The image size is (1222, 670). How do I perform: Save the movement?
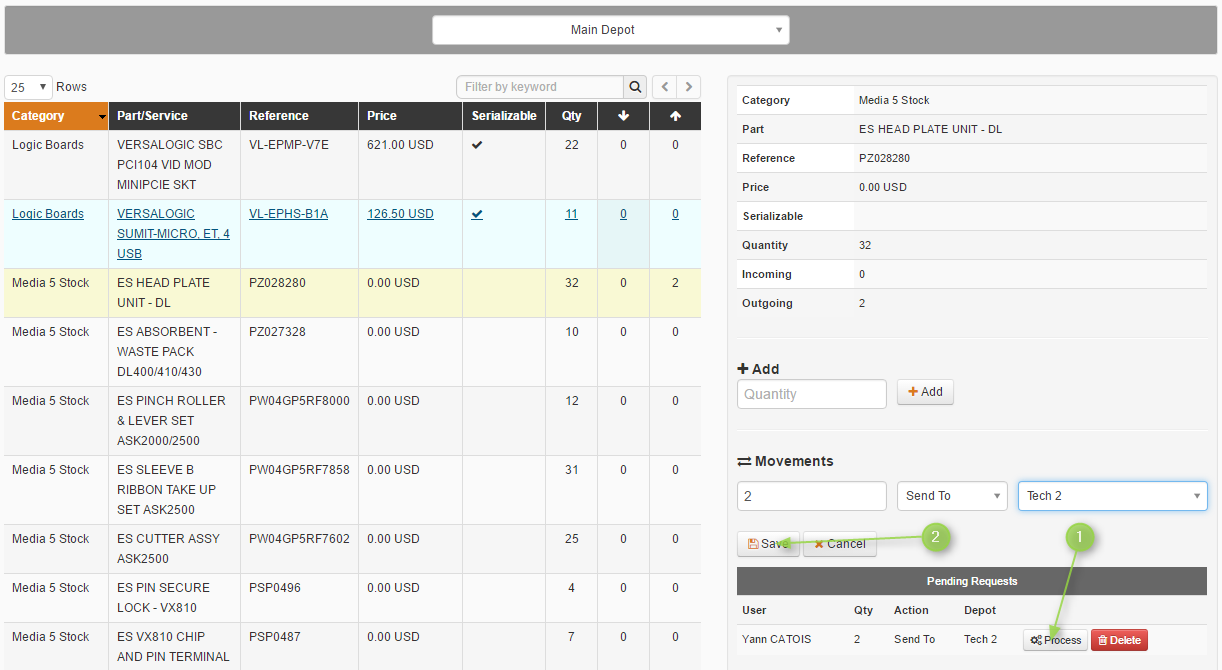[x=768, y=544]
